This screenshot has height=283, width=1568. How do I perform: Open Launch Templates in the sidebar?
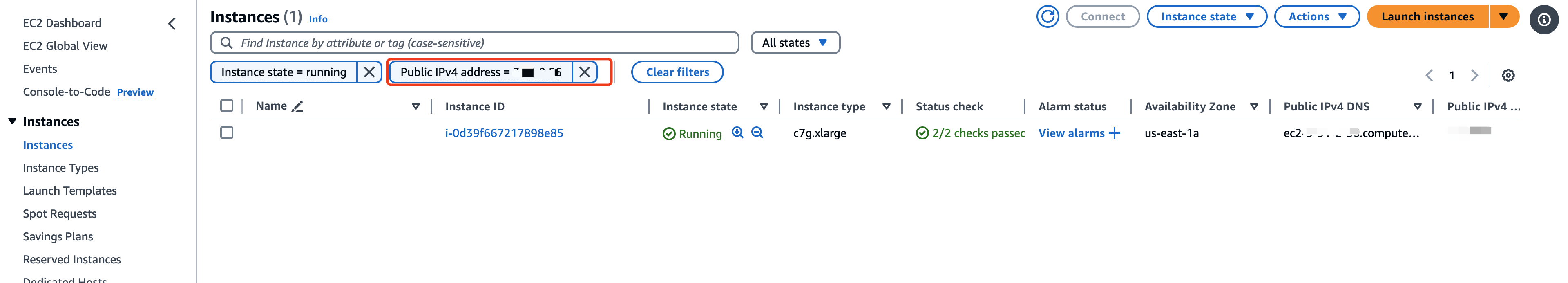pos(70,191)
